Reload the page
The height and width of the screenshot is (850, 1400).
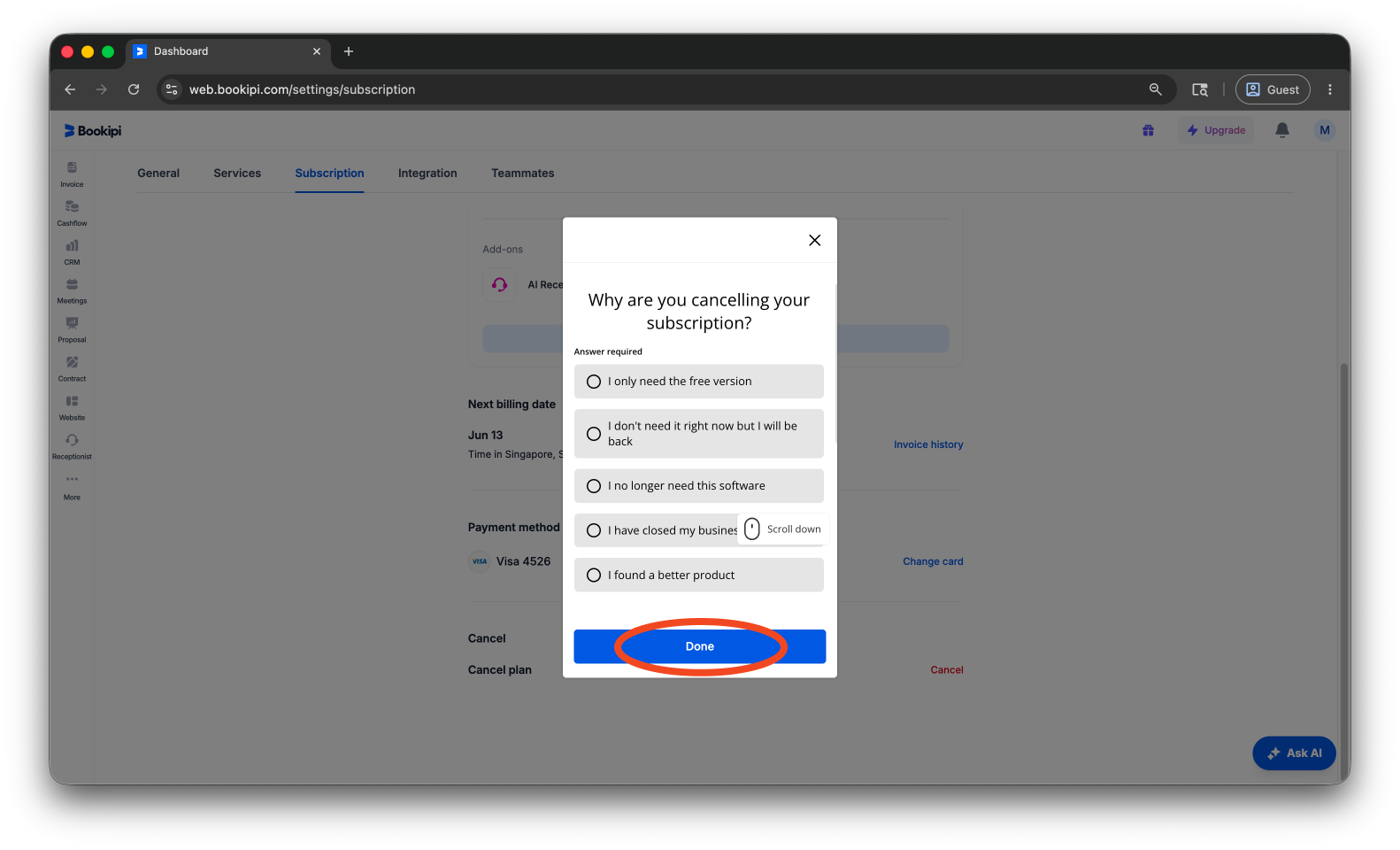tap(134, 89)
